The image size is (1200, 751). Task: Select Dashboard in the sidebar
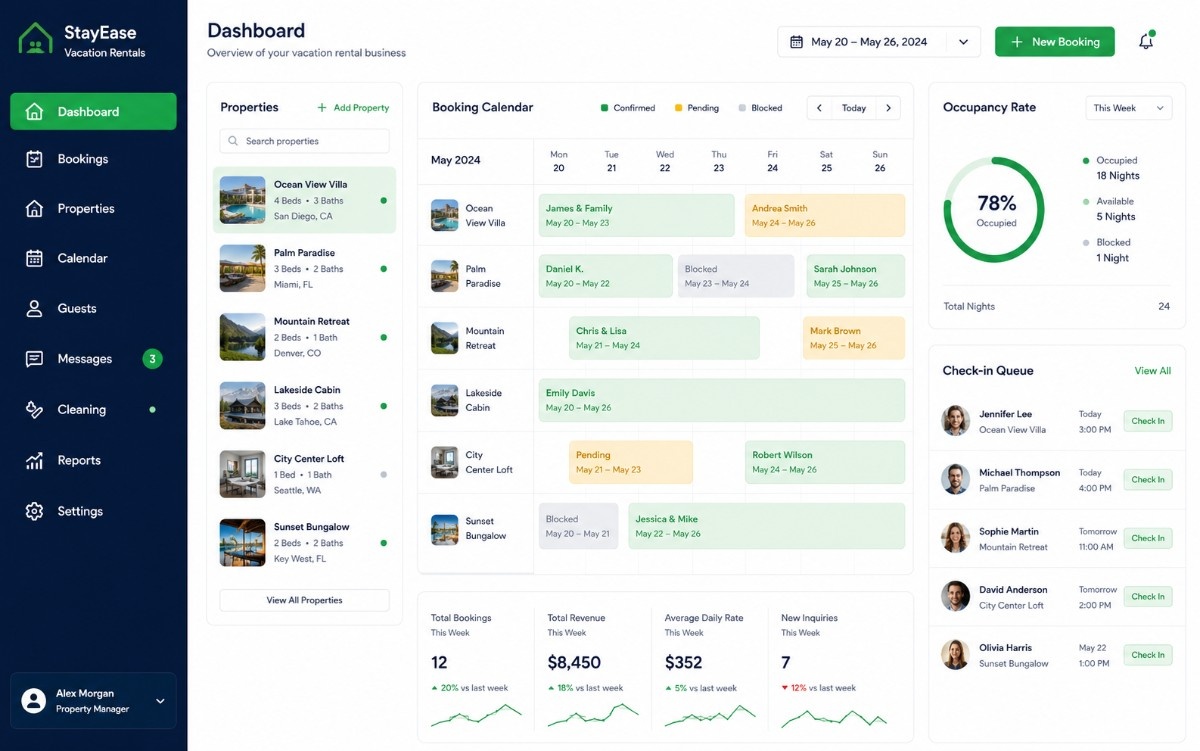93,111
